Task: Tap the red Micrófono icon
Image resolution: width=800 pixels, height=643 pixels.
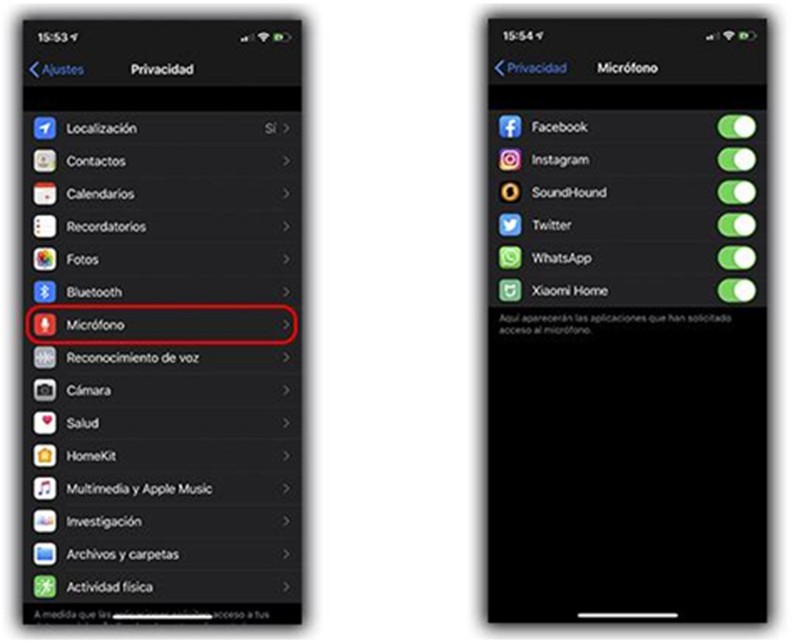Action: point(45,325)
